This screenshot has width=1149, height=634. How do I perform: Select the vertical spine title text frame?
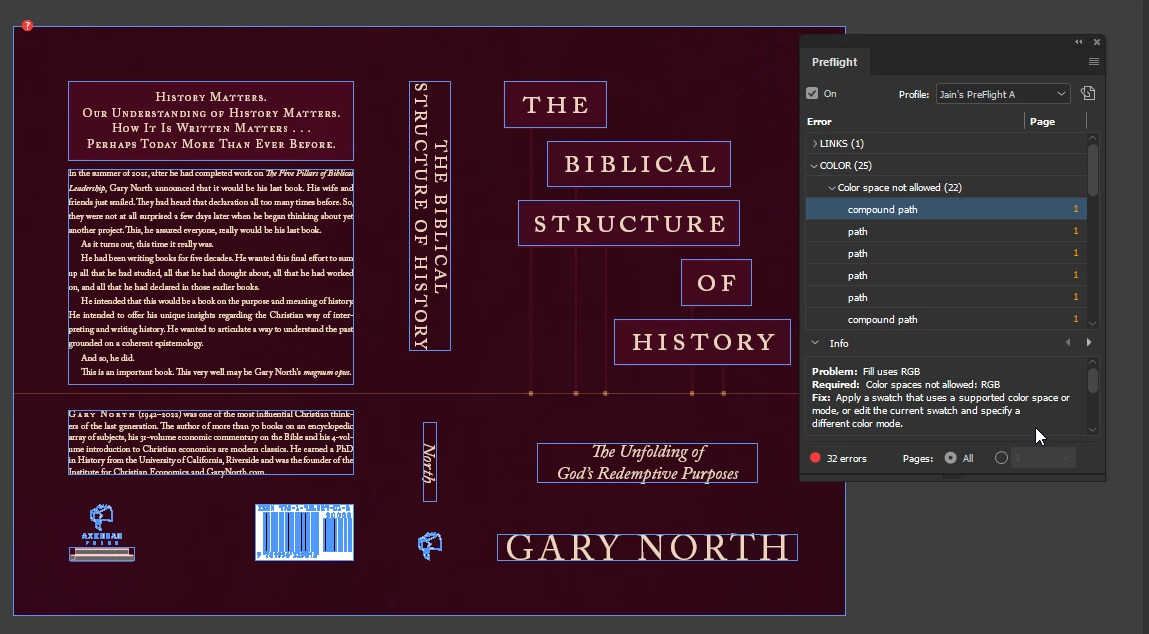(429, 215)
